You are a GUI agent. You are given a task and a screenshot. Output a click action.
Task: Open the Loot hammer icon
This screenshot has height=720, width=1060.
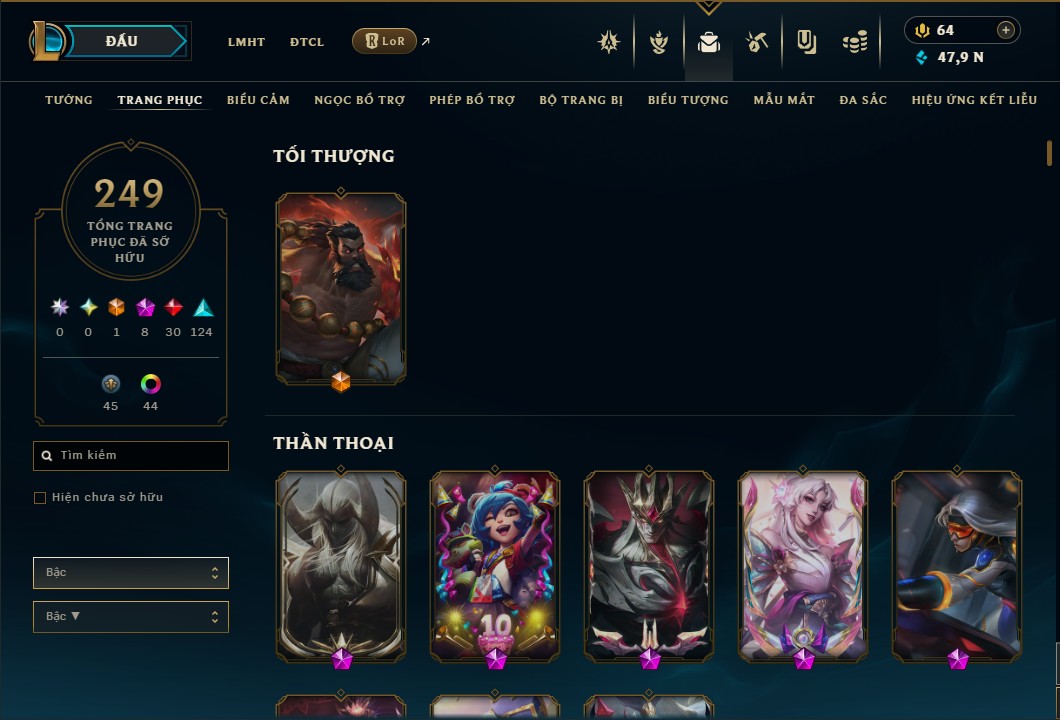pyautogui.click(x=757, y=43)
